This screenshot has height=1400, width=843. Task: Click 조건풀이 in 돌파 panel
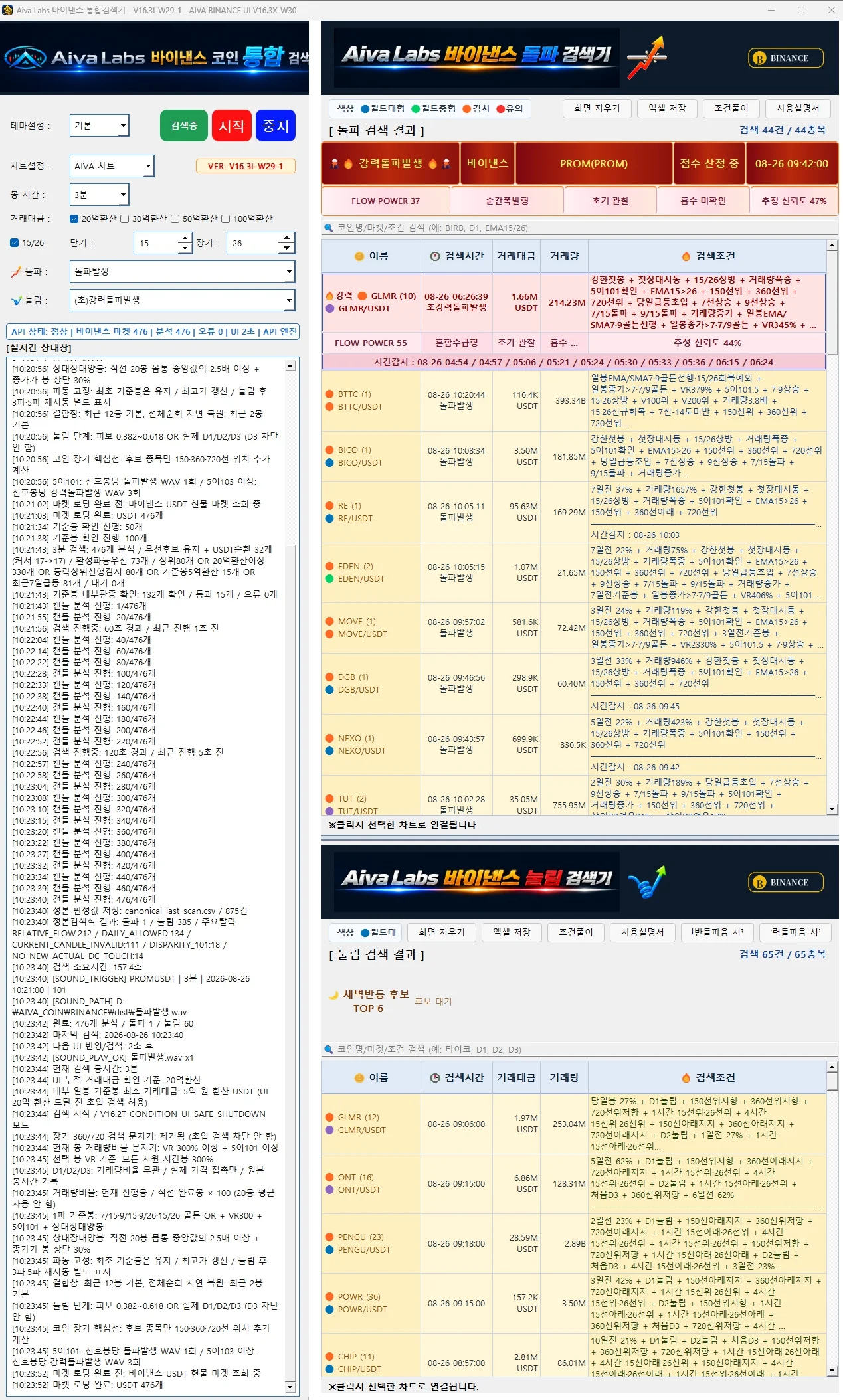click(x=731, y=108)
